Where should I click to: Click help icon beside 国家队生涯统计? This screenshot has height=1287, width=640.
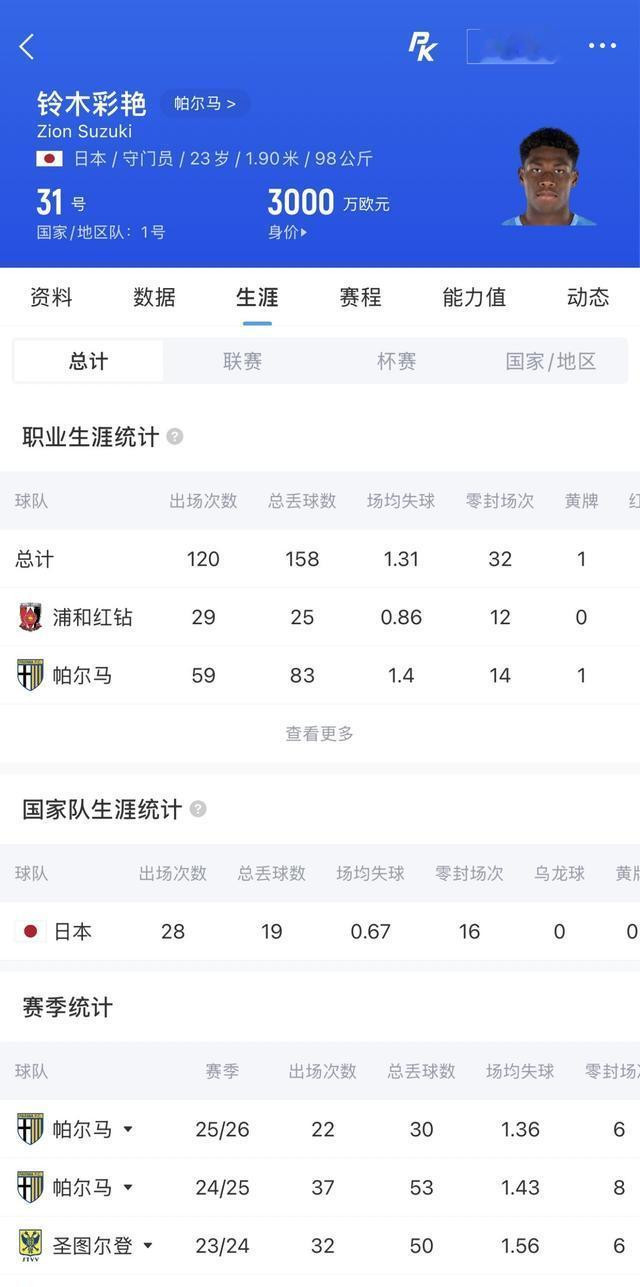point(198,809)
